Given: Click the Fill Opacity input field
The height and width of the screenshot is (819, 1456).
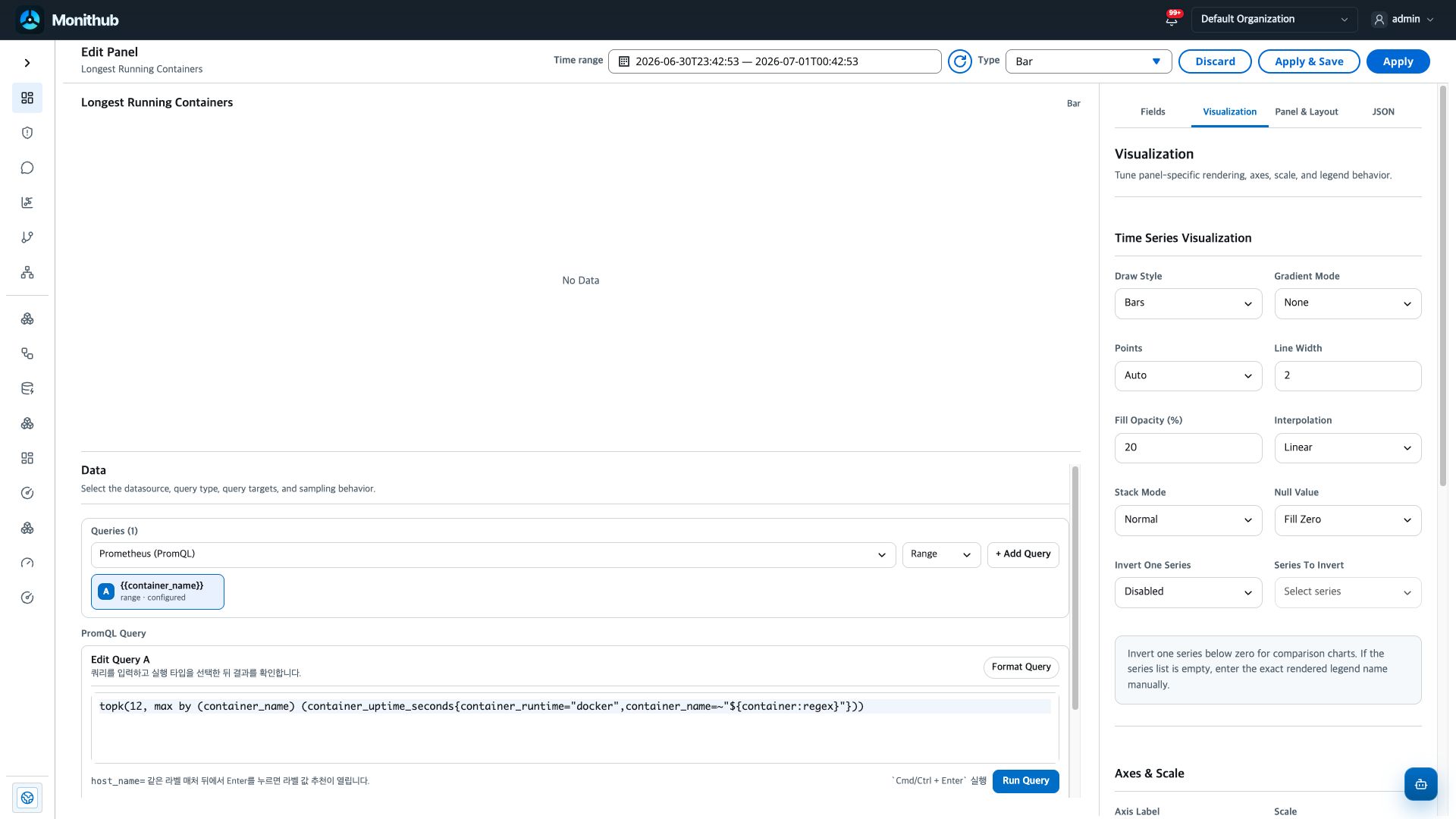Looking at the screenshot, I should pos(1188,448).
